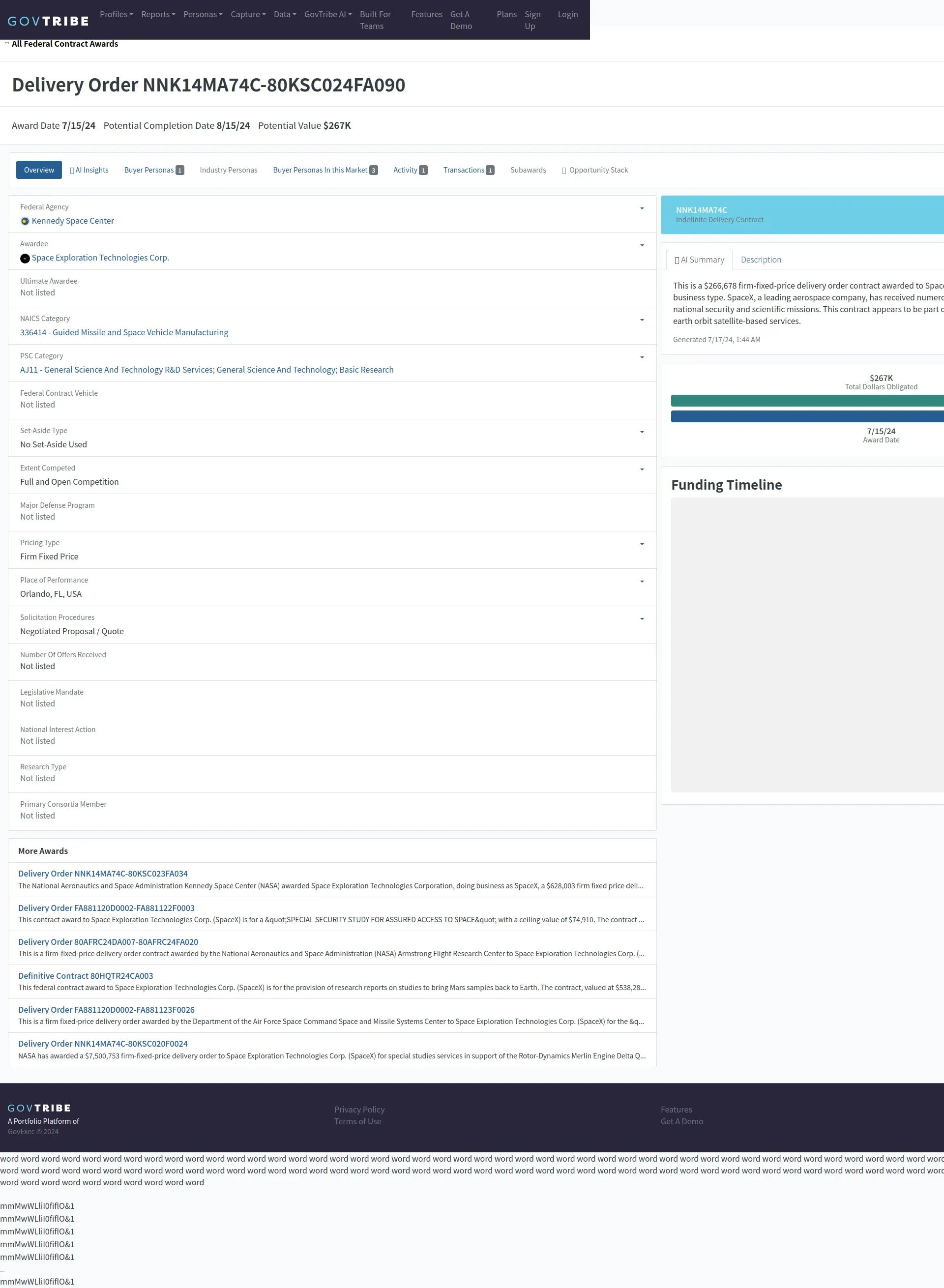Expand the Solicitation Procedures row caret
Image resolution: width=944 pixels, height=1288 pixels.
click(642, 619)
